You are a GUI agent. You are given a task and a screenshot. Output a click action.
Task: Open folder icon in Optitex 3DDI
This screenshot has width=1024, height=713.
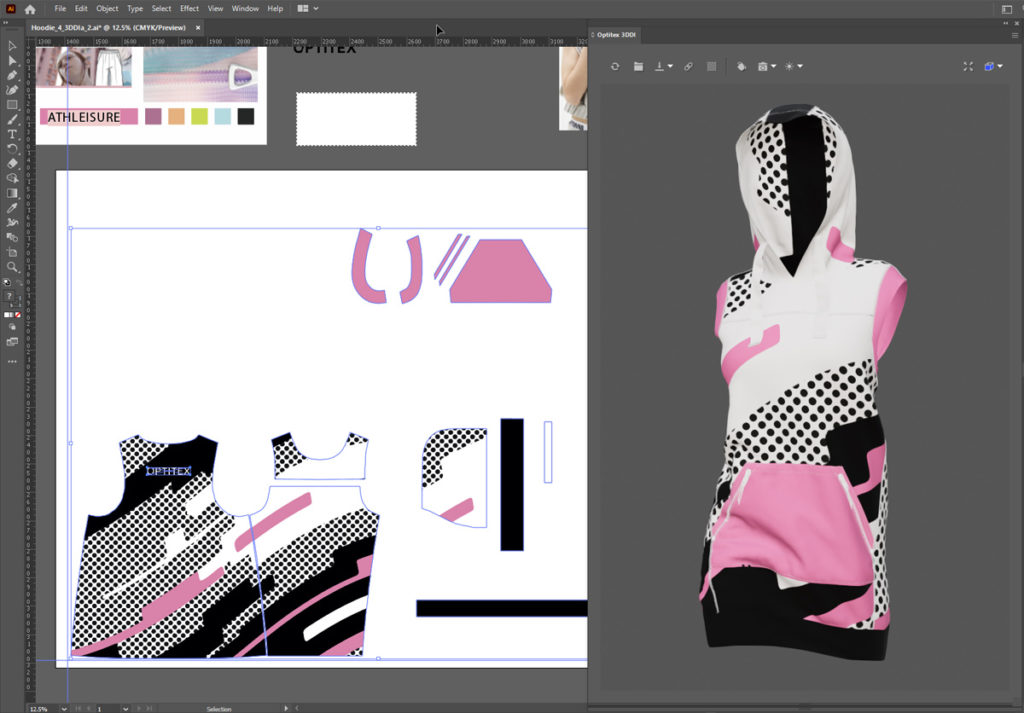point(638,66)
